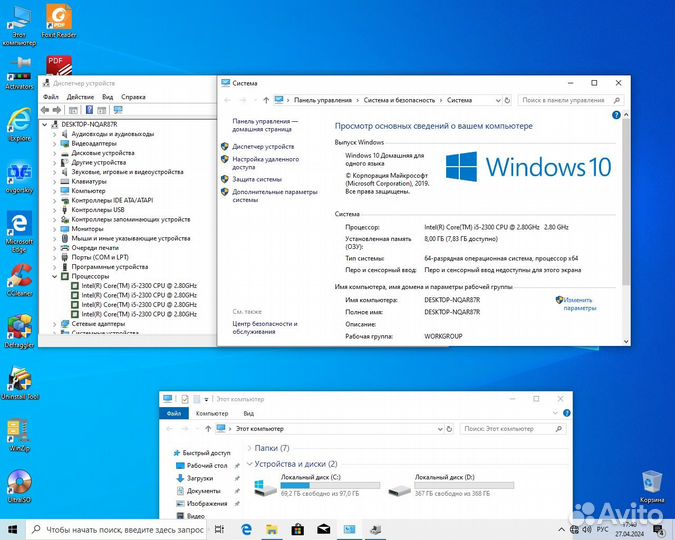Open address dropdown in Система window
The image size is (675, 540).
(498, 100)
